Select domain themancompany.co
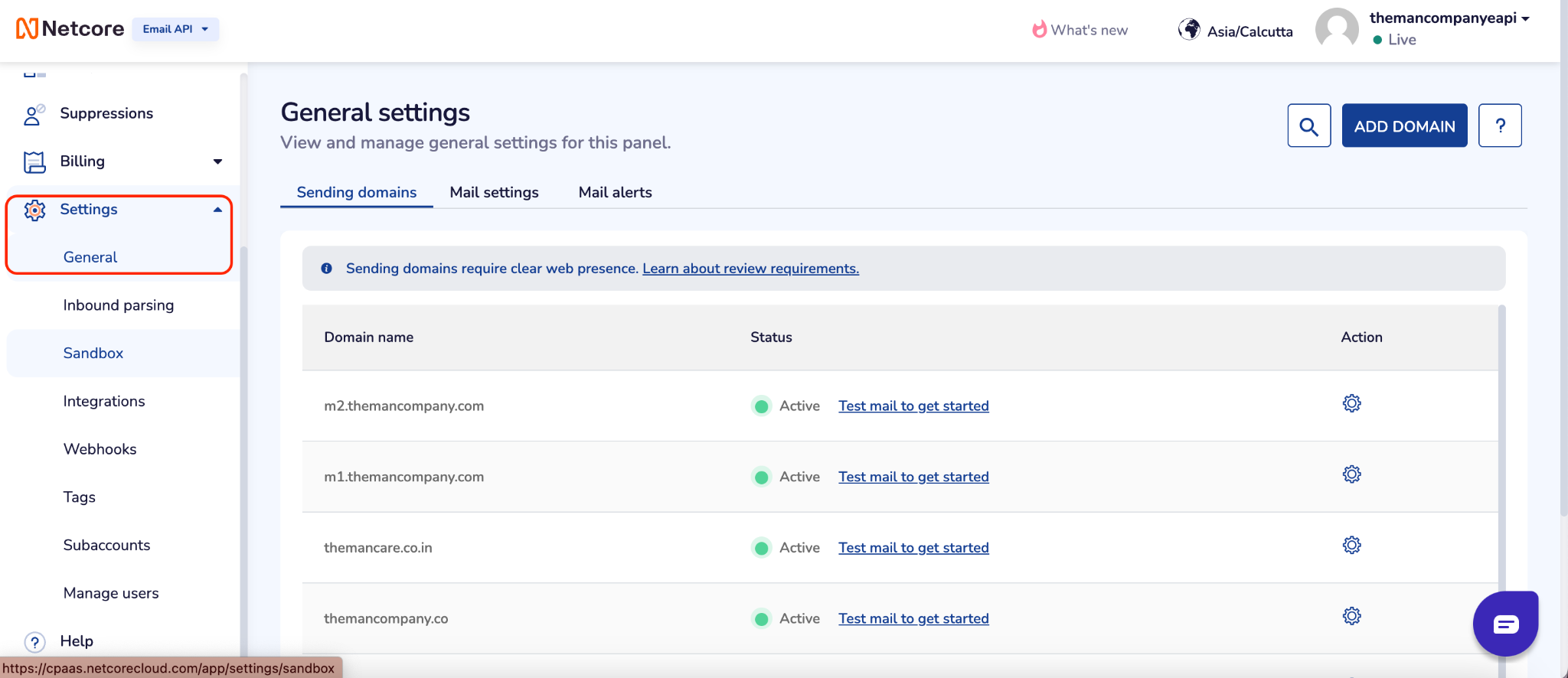Viewport: 1568px width, 678px height. (x=386, y=618)
